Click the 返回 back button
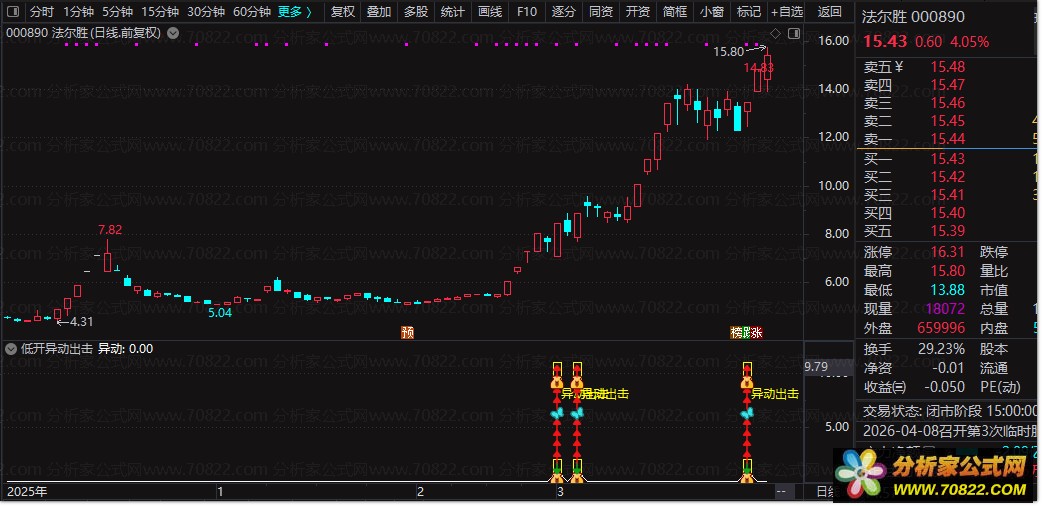The width and height of the screenshot is (1043, 506). coord(829,11)
